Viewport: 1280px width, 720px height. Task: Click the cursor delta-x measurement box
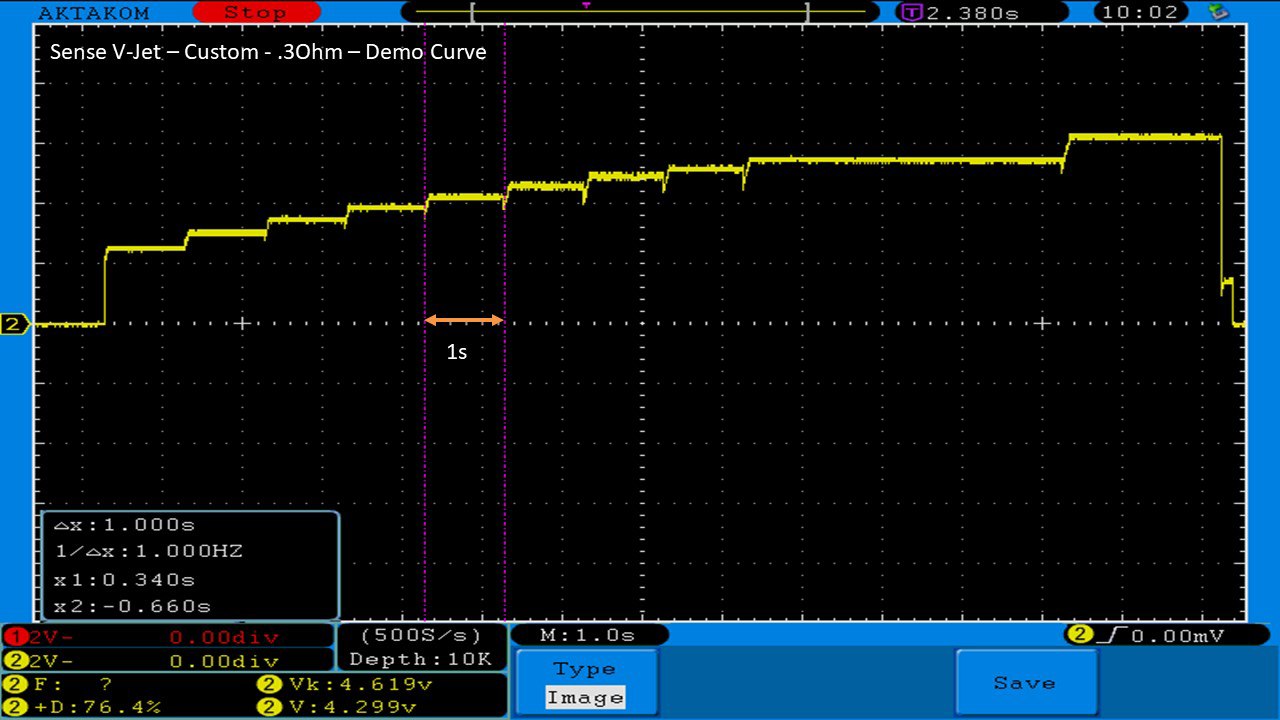(190, 565)
